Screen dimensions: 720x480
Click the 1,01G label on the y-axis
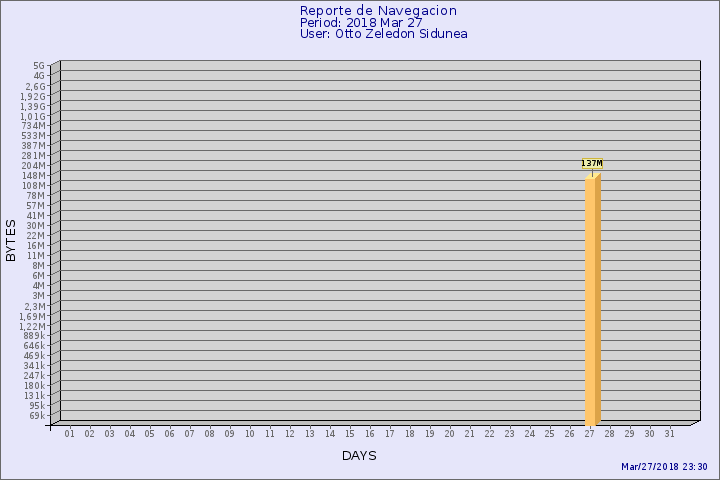pyautogui.click(x=33, y=116)
